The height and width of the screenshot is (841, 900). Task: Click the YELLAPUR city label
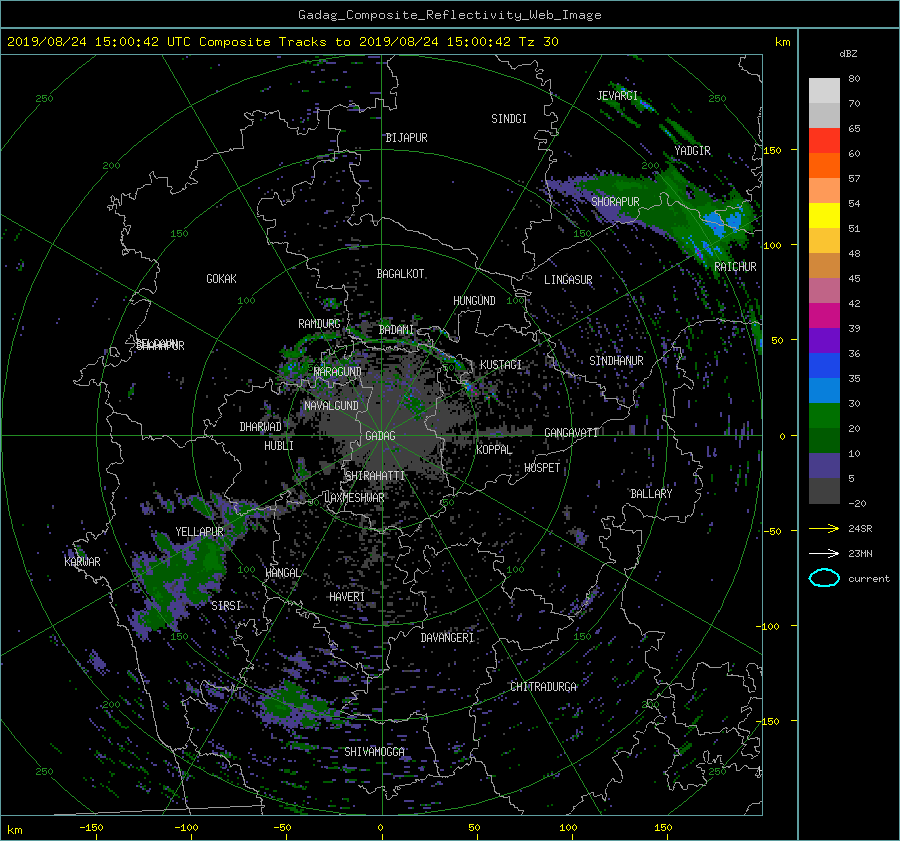[199, 532]
